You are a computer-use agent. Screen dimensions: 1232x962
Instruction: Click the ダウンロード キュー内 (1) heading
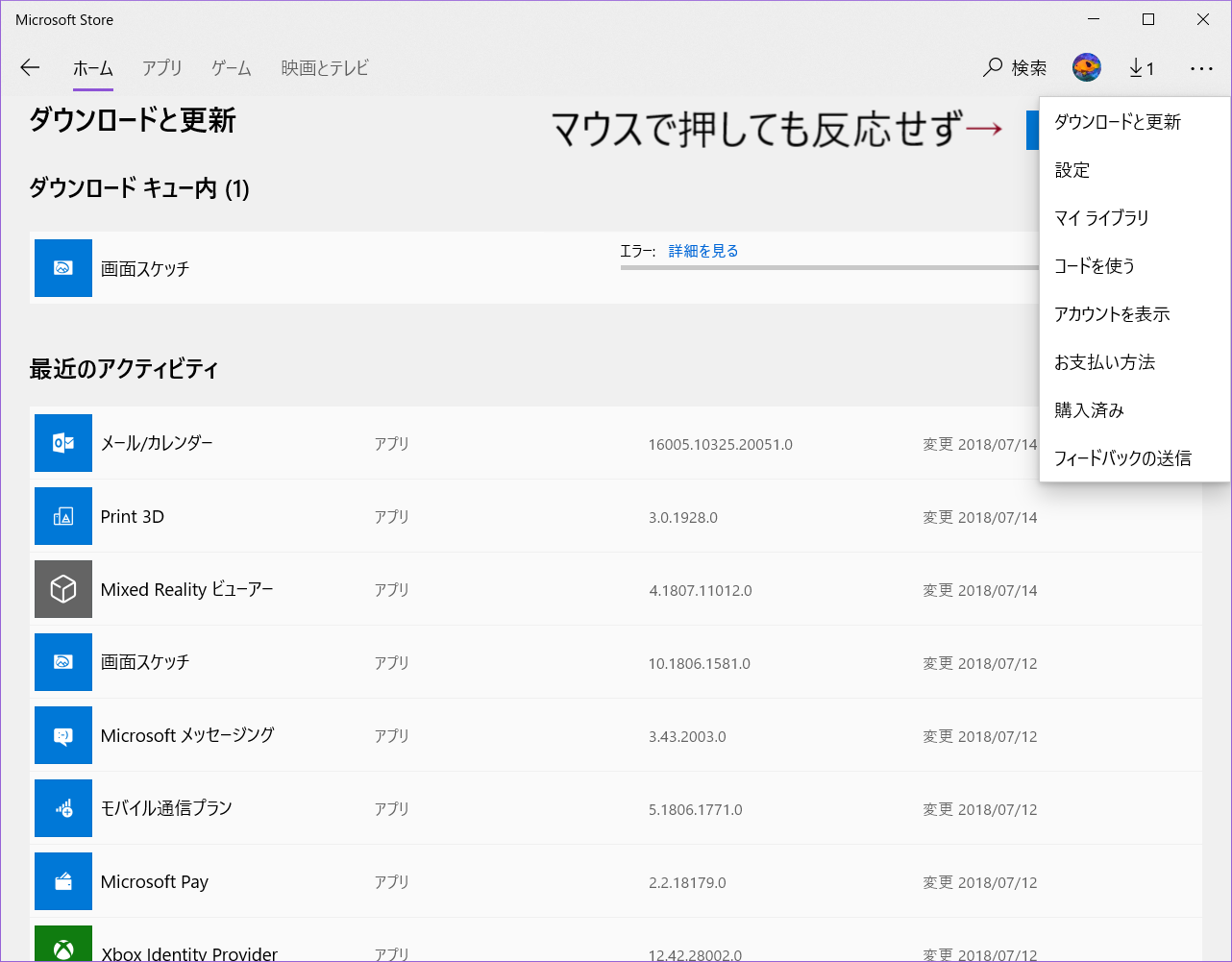(x=139, y=188)
